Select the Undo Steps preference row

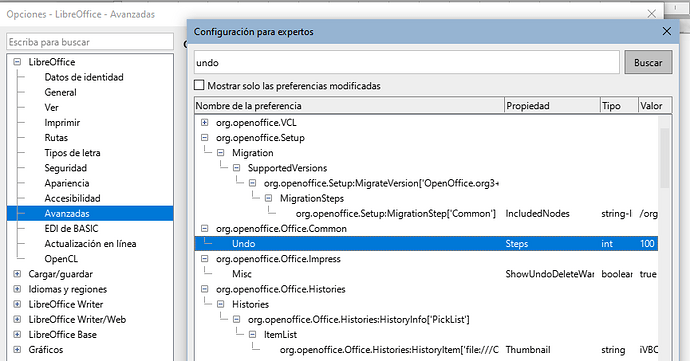click(x=426, y=243)
